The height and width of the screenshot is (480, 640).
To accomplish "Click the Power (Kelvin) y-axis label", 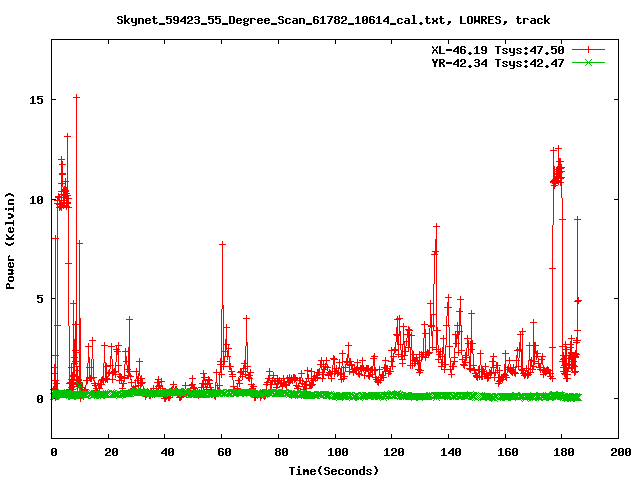I will tap(10, 241).
